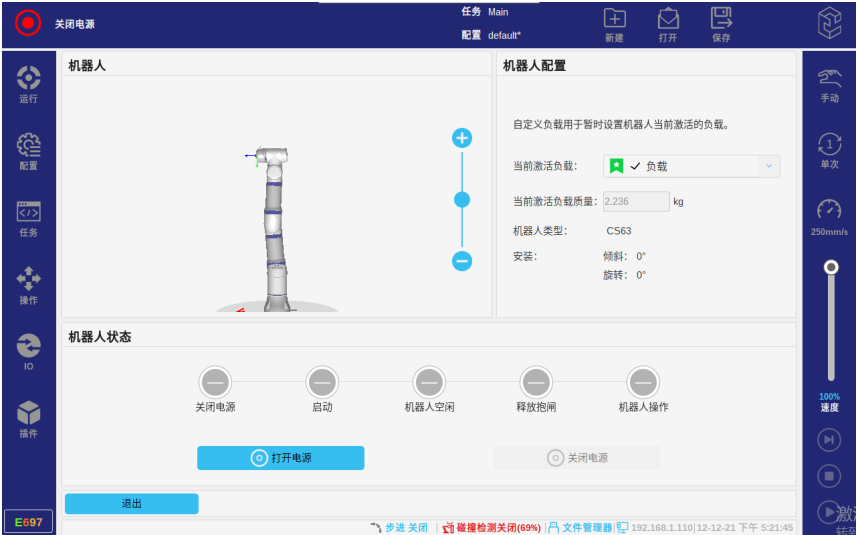859x535 pixels.
Task: Open the 操作 jog control page
Action: point(29,285)
